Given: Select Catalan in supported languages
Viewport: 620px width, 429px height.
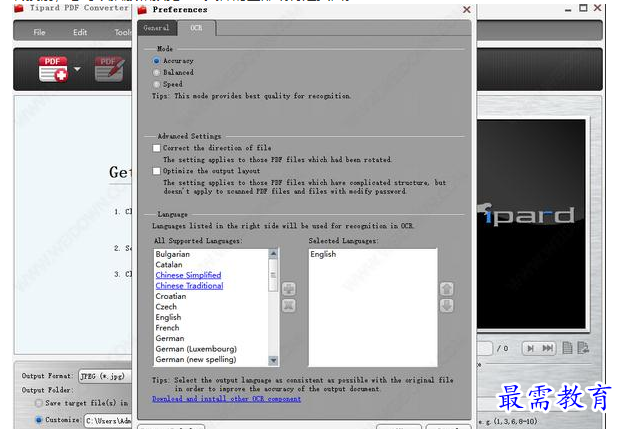Looking at the screenshot, I should click(x=169, y=265).
